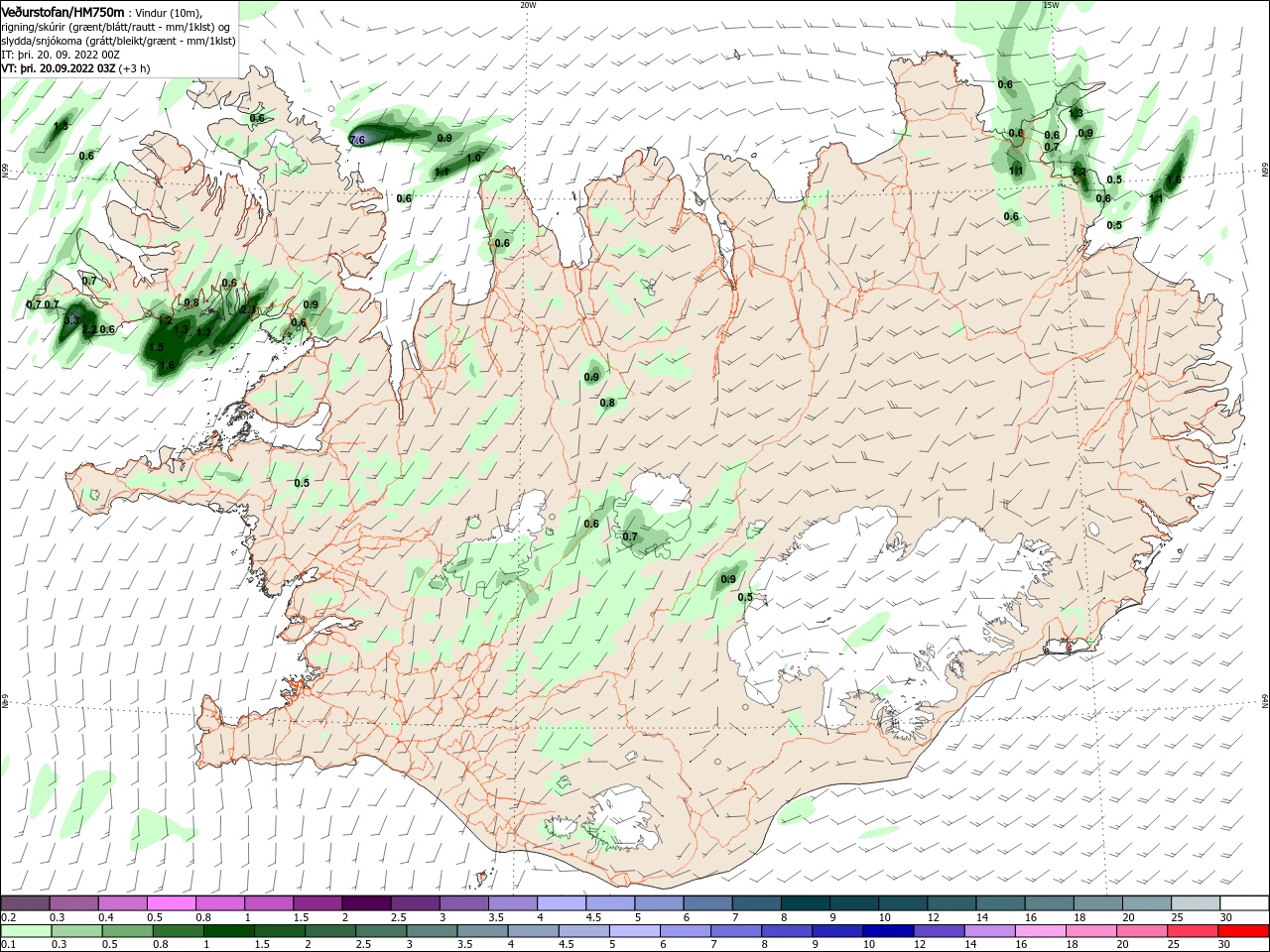Click the pale green swatch labeled 0.1
Image resolution: width=1270 pixels, height=952 pixels.
click(27, 931)
